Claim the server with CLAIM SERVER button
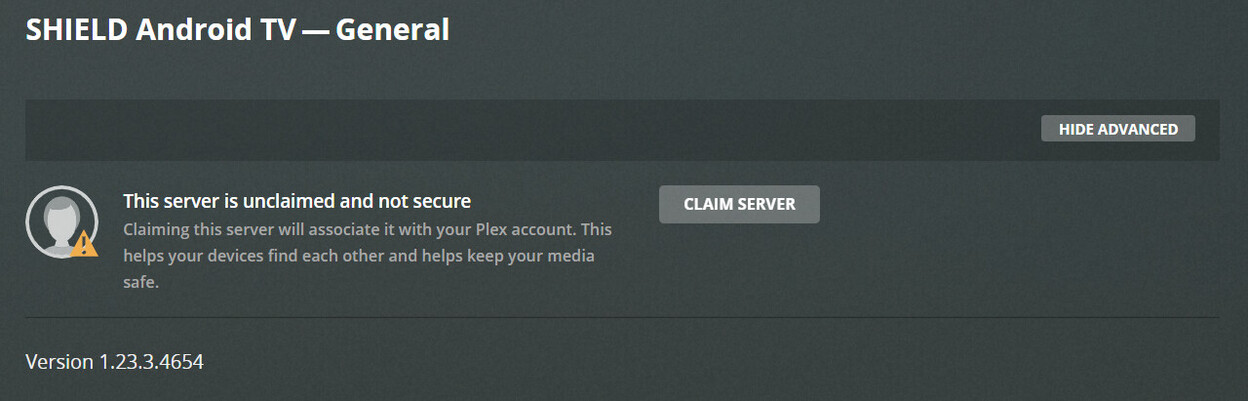1248x401 pixels. click(739, 204)
